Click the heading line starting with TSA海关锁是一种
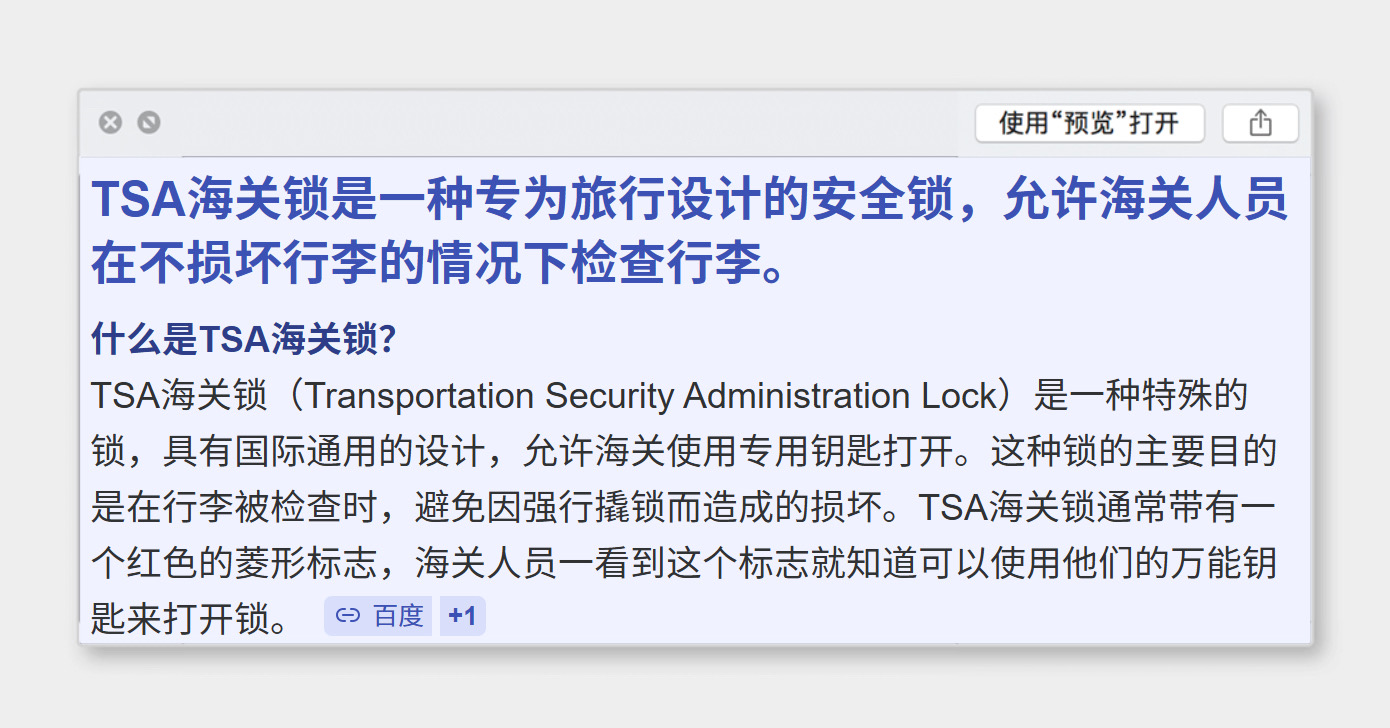The width and height of the screenshot is (1390, 728). [688, 200]
